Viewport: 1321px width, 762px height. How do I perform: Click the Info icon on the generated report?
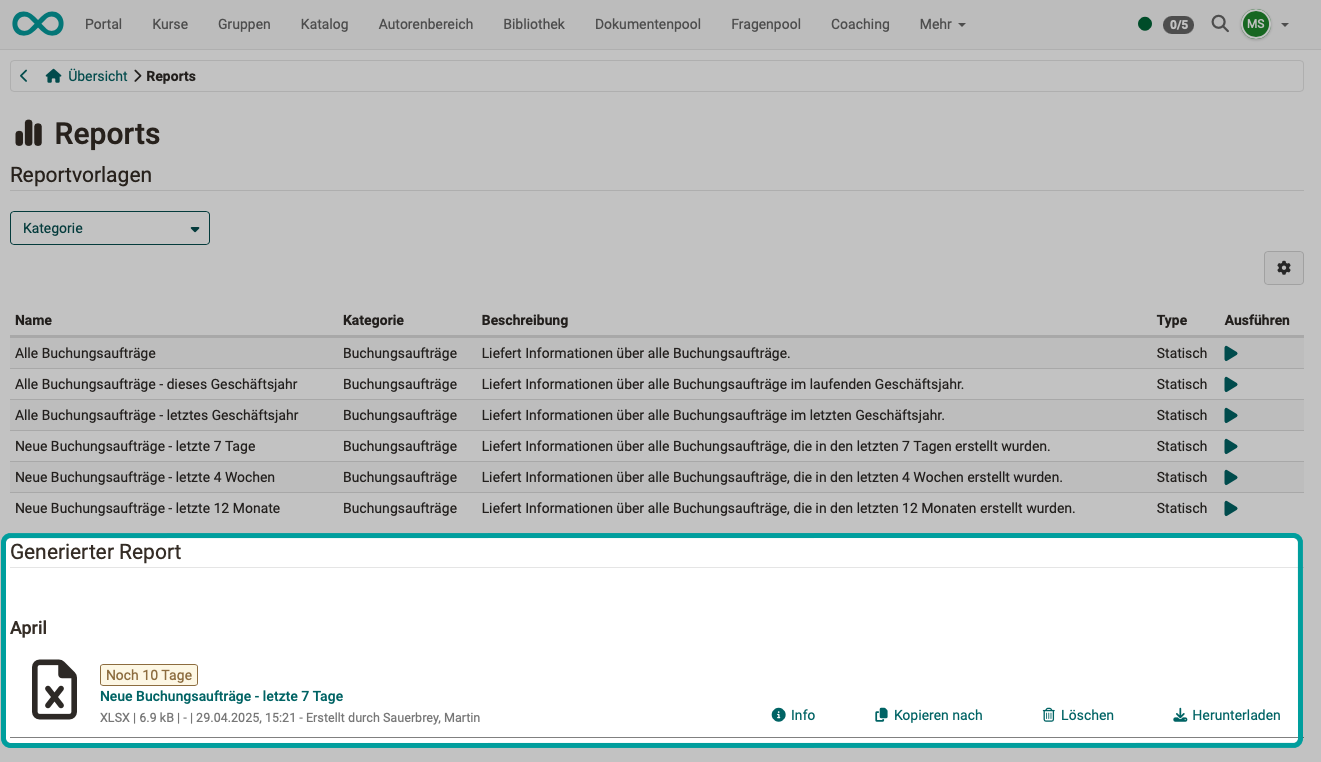(x=778, y=715)
